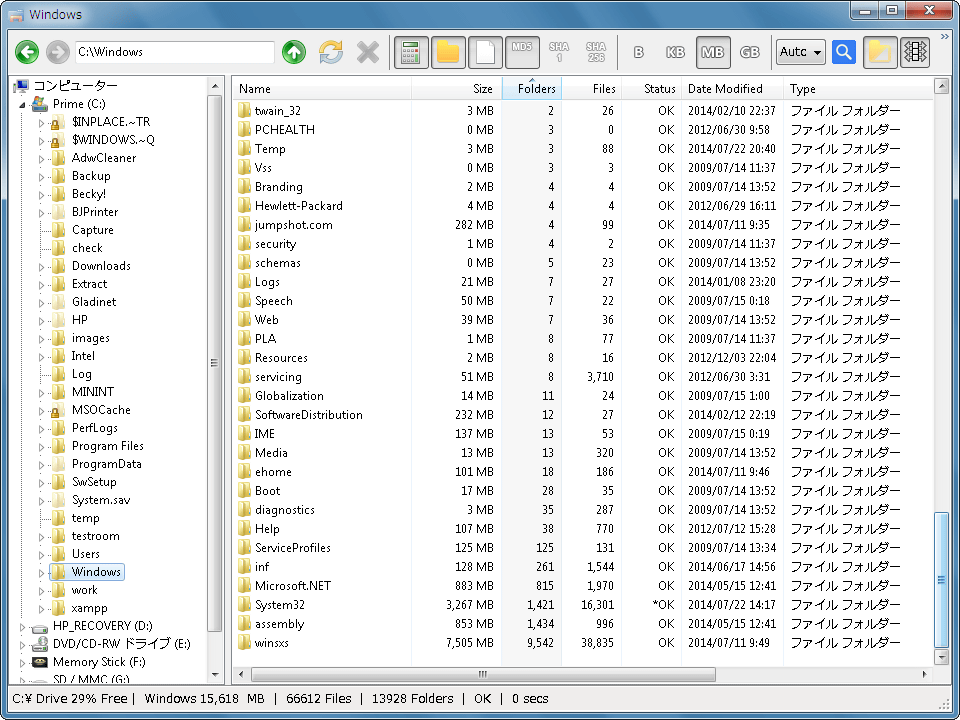The width and height of the screenshot is (960, 720).
Task: Click the grey Forward arrow button
Action: click(x=58, y=52)
